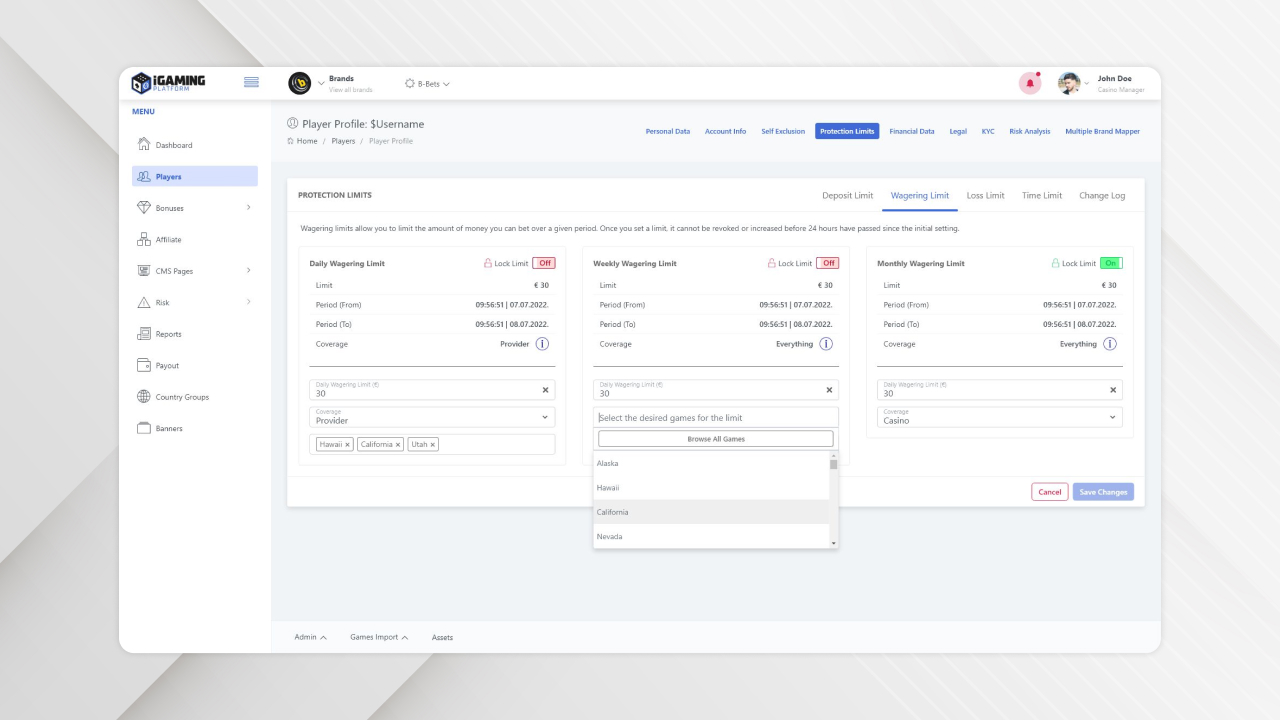Remove the Utah tag
Image resolution: width=1280 pixels, height=720 pixels.
coord(433,444)
